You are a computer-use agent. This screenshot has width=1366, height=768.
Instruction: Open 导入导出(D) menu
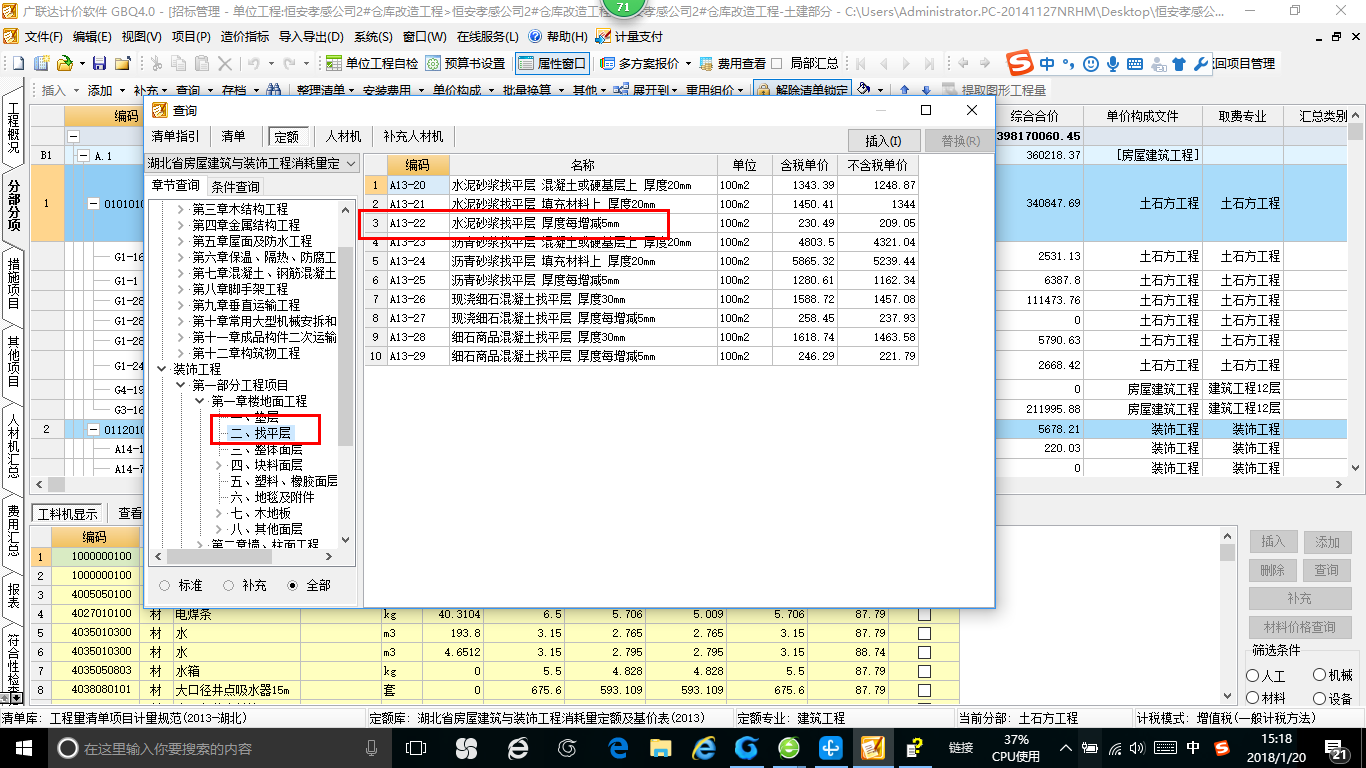click(x=311, y=36)
